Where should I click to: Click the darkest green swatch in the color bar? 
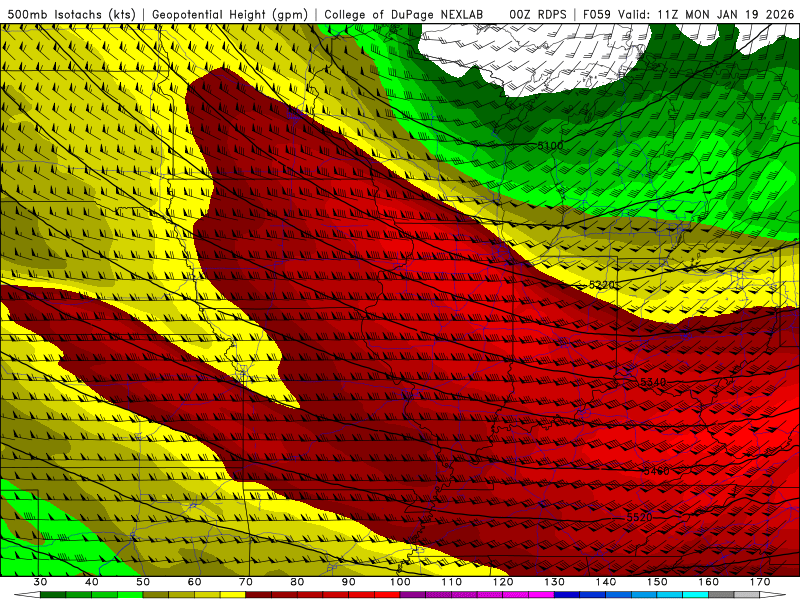[x=53, y=595]
